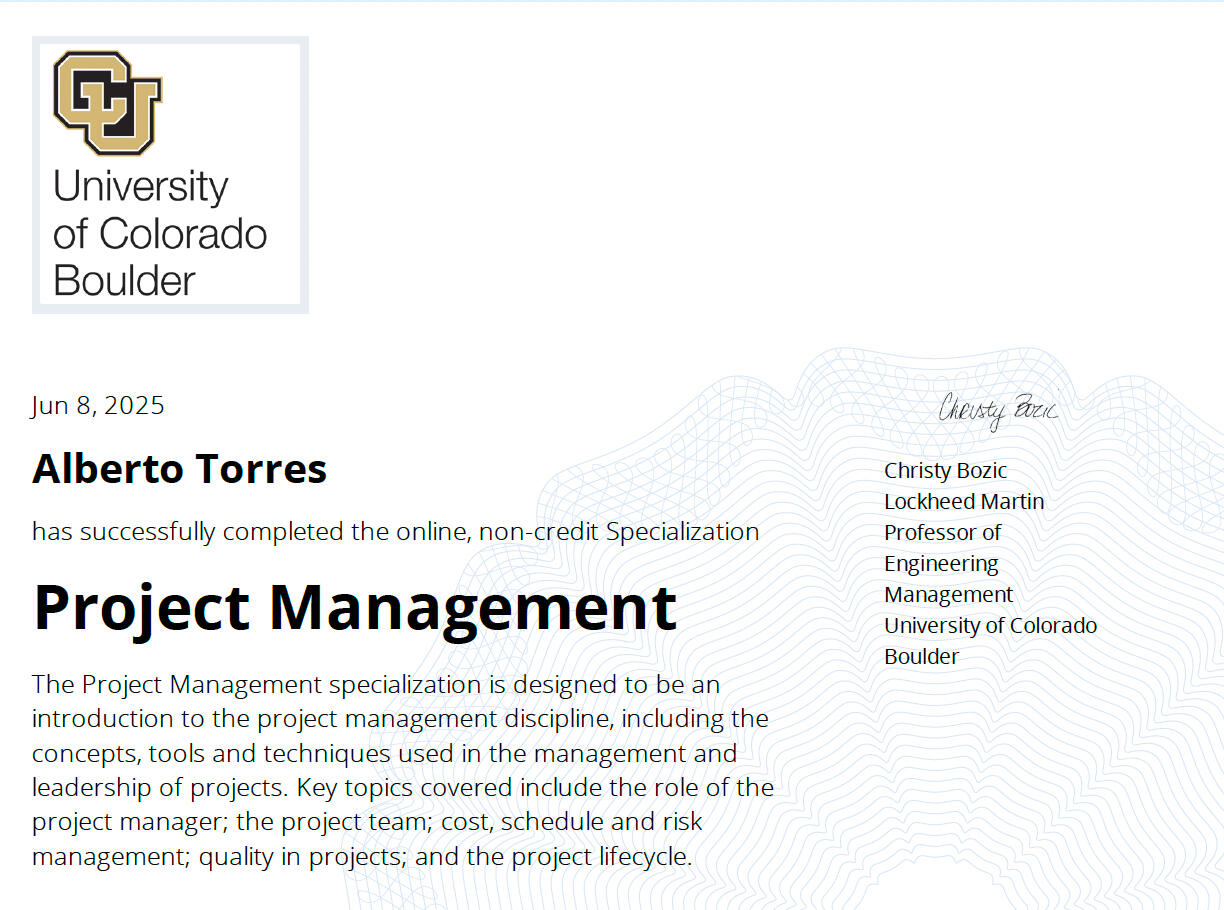Click 'Professor of' in the signer title
The image size is (1224, 910).
942,533
